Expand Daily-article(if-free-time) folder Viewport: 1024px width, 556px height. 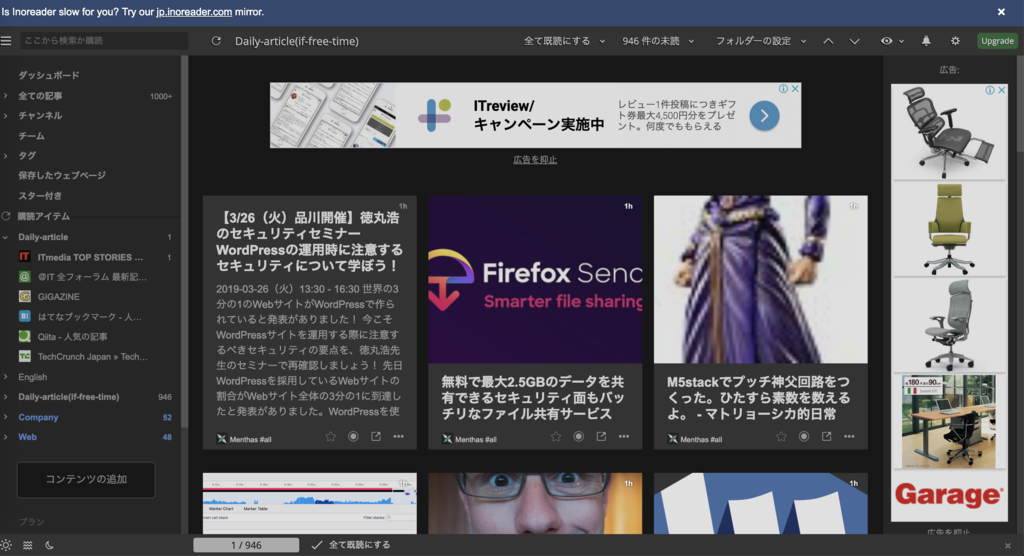pyautogui.click(x=5, y=397)
